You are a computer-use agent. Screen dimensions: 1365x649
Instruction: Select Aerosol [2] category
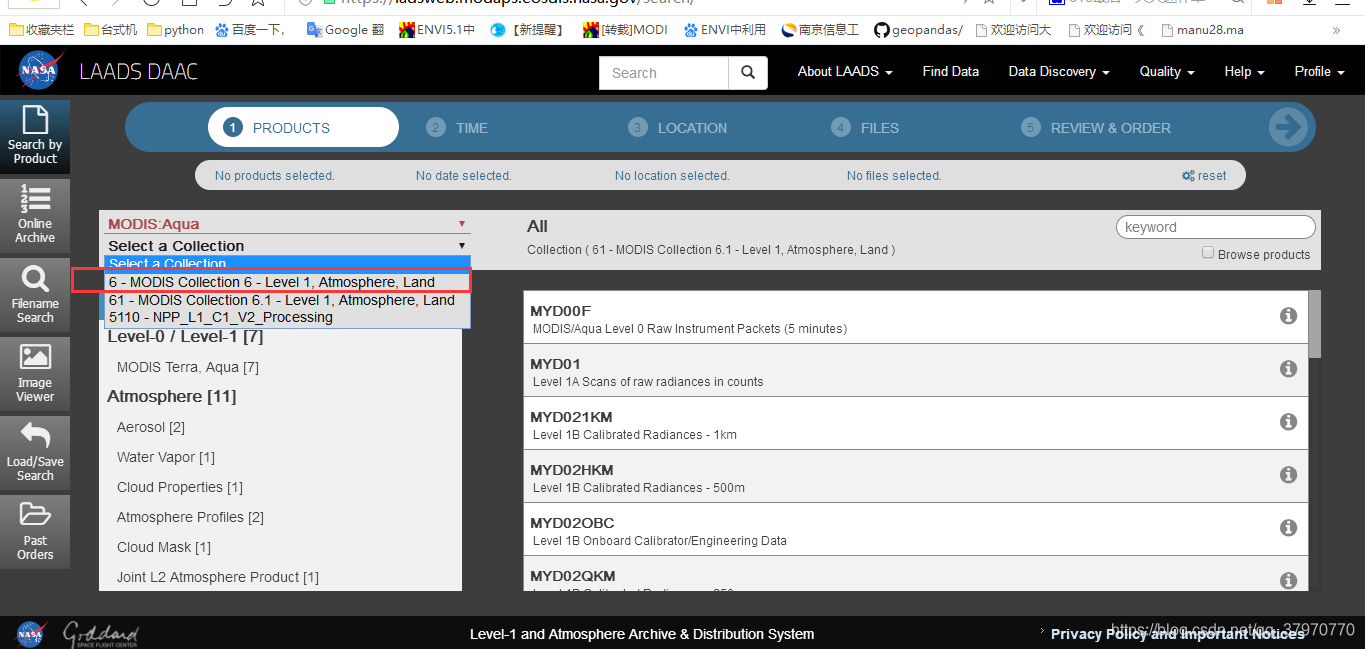pos(151,427)
